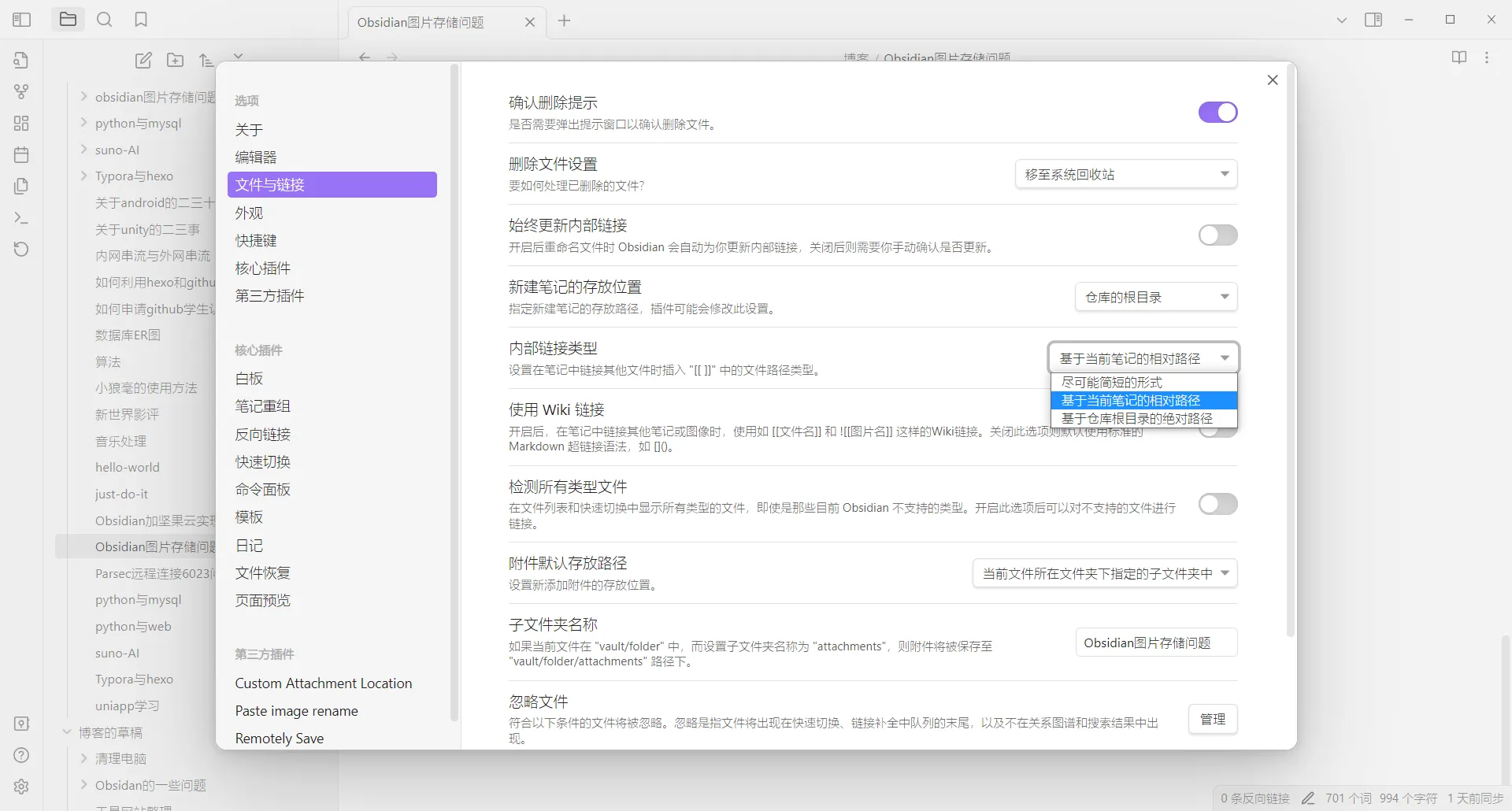
Task: Open the 附件默认存放路径 dropdown
Action: [x=1105, y=573]
